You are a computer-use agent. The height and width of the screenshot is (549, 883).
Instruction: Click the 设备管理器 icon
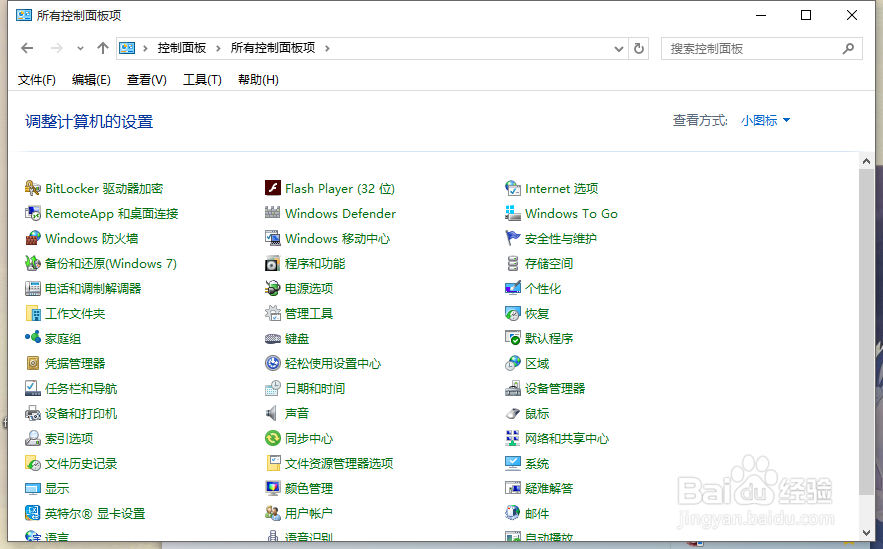(x=513, y=388)
